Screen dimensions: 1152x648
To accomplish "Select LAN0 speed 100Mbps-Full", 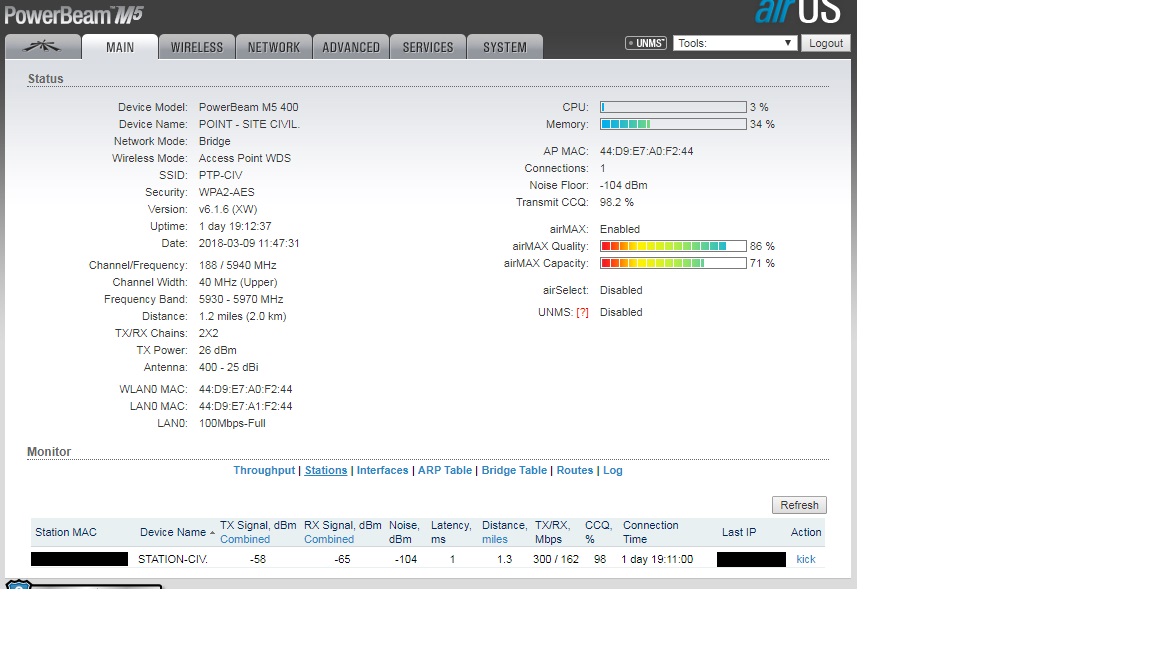I will pos(232,423).
